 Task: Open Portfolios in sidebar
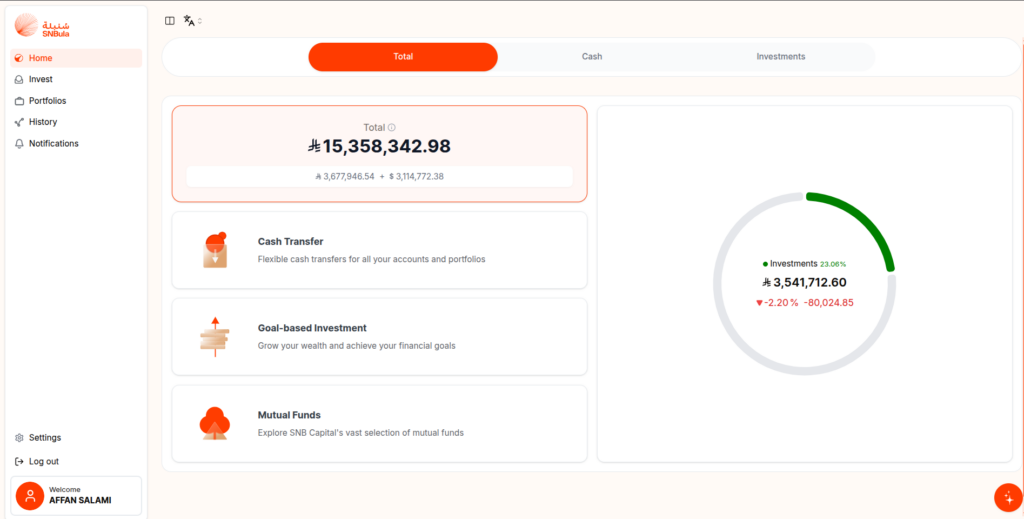76,101
